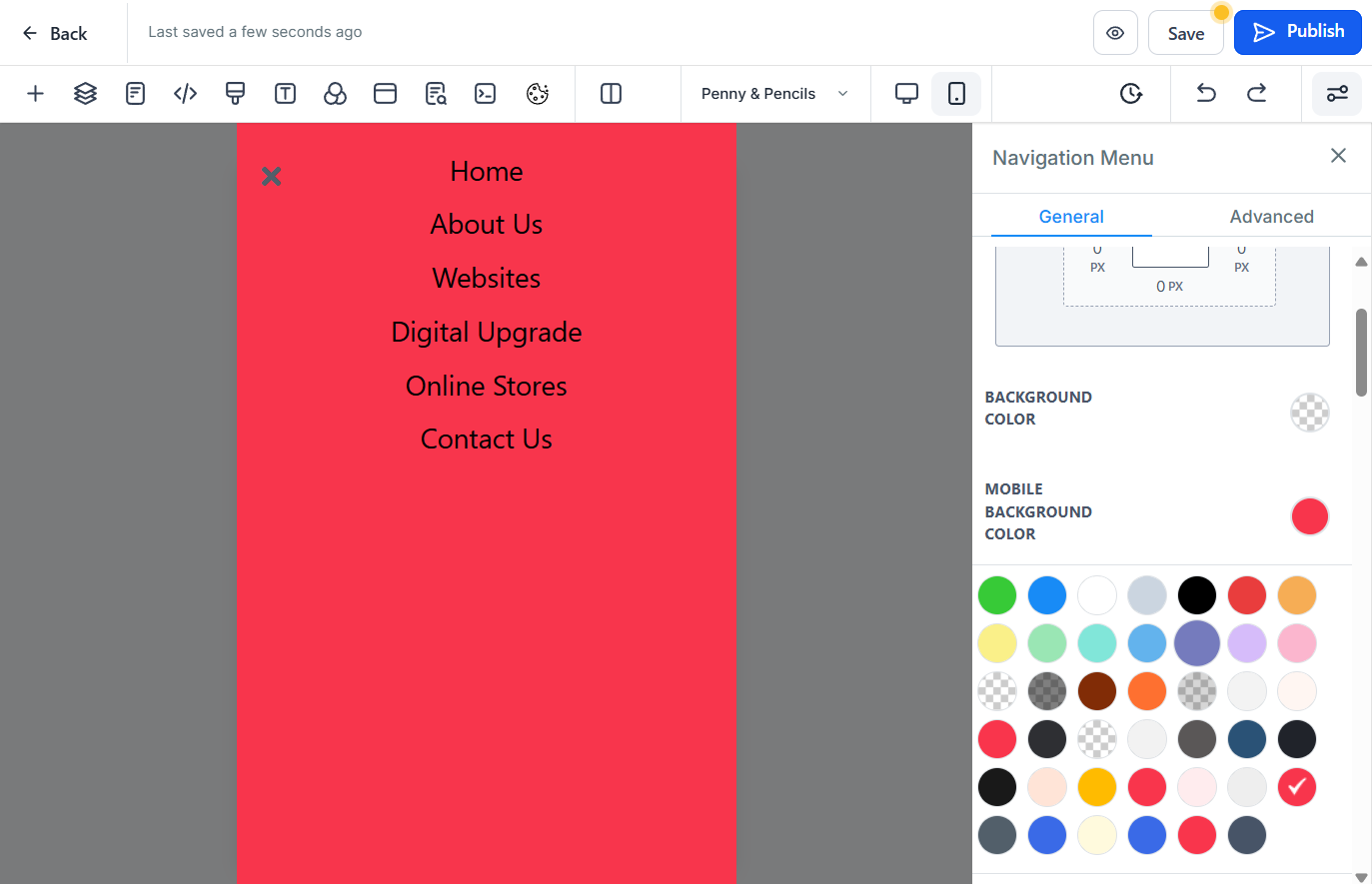Pick the golden yellow color swatch
This screenshot has height=884, width=1372.
(x=1097, y=787)
